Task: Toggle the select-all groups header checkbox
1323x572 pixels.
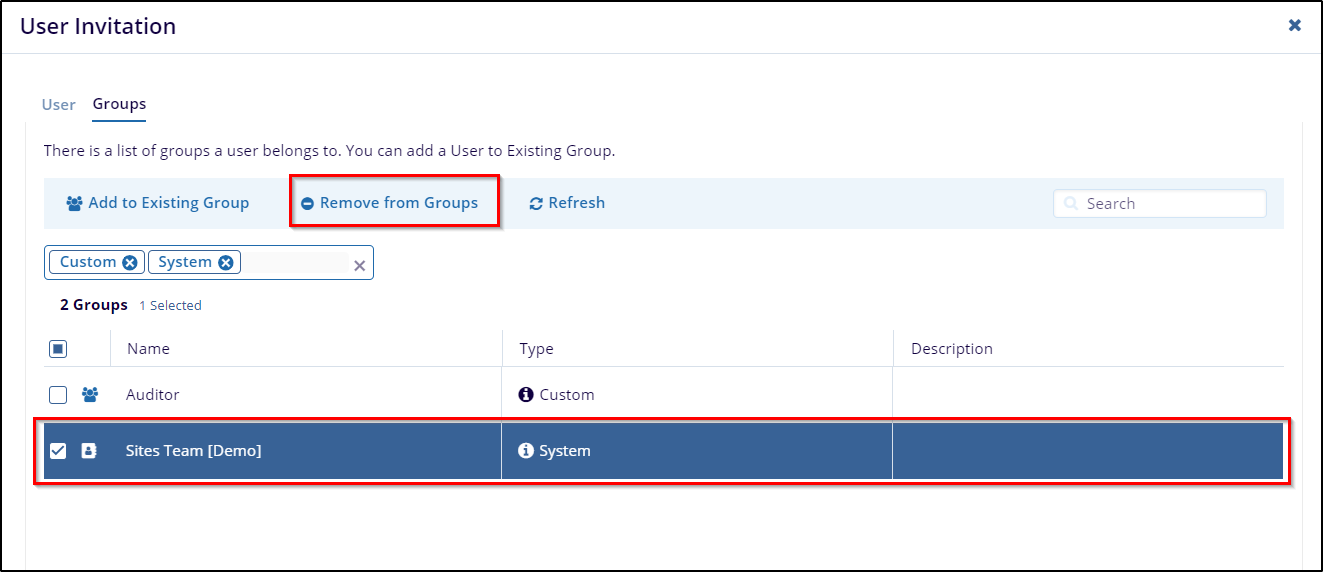Action: tap(58, 349)
